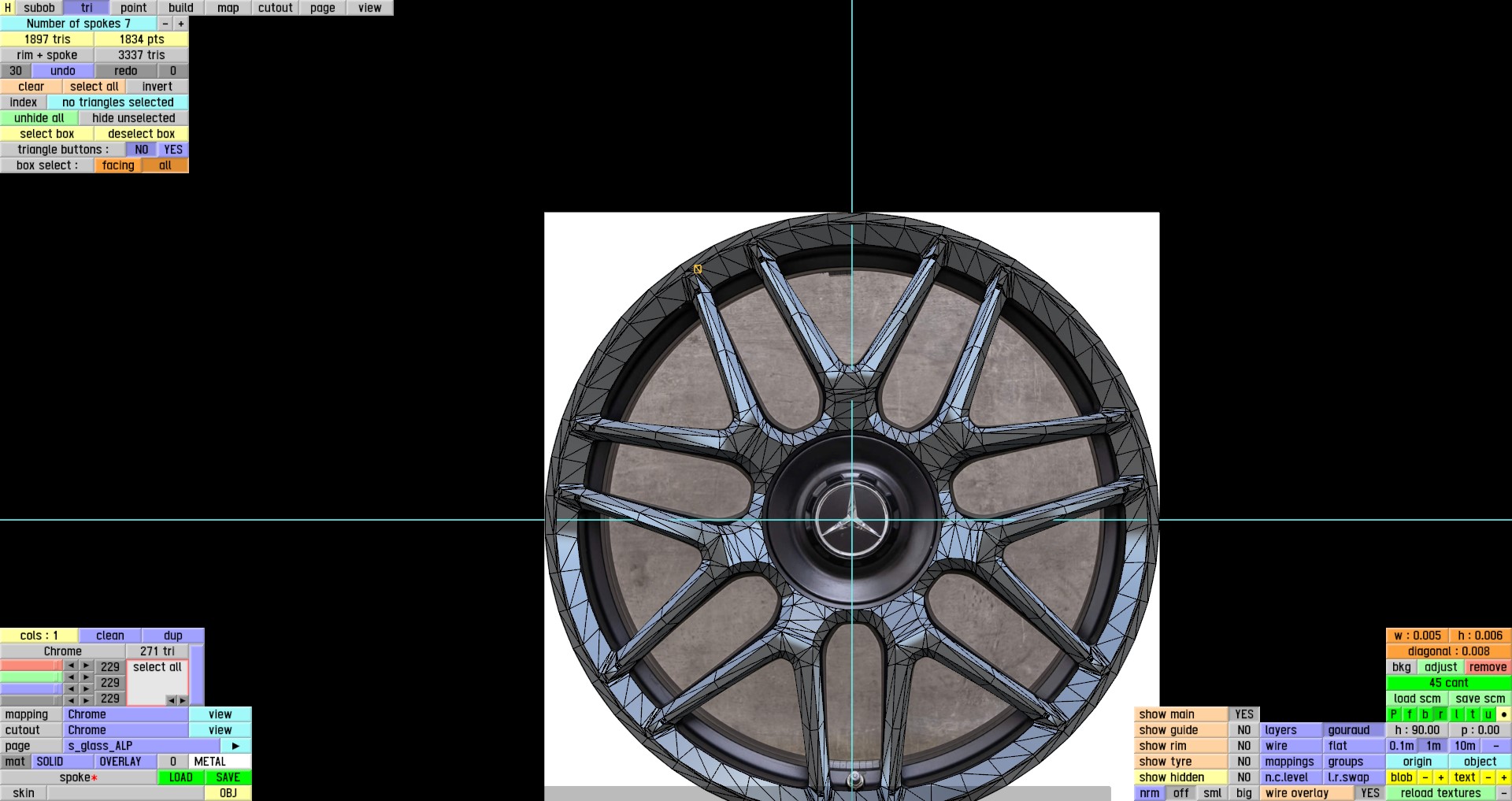This screenshot has width=1512, height=801.
Task: Click the dot button after the u view
Action: coord(1504,714)
